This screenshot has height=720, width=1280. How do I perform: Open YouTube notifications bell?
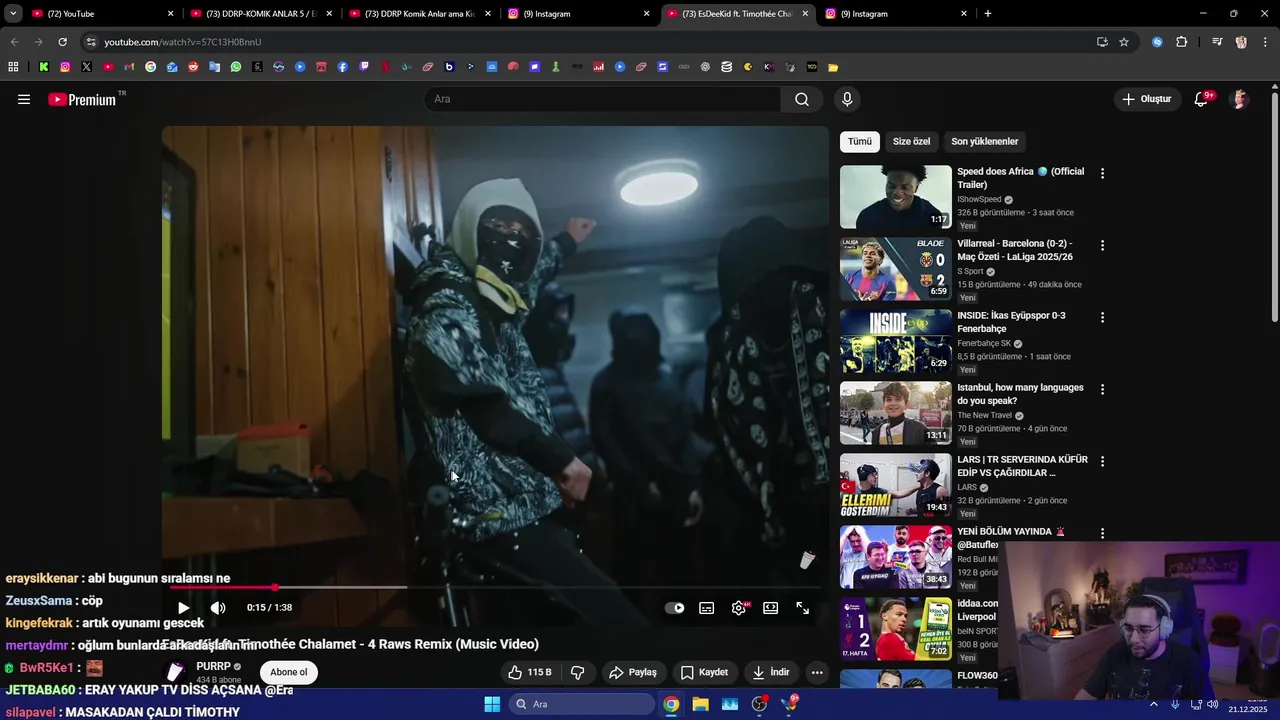click(1202, 99)
